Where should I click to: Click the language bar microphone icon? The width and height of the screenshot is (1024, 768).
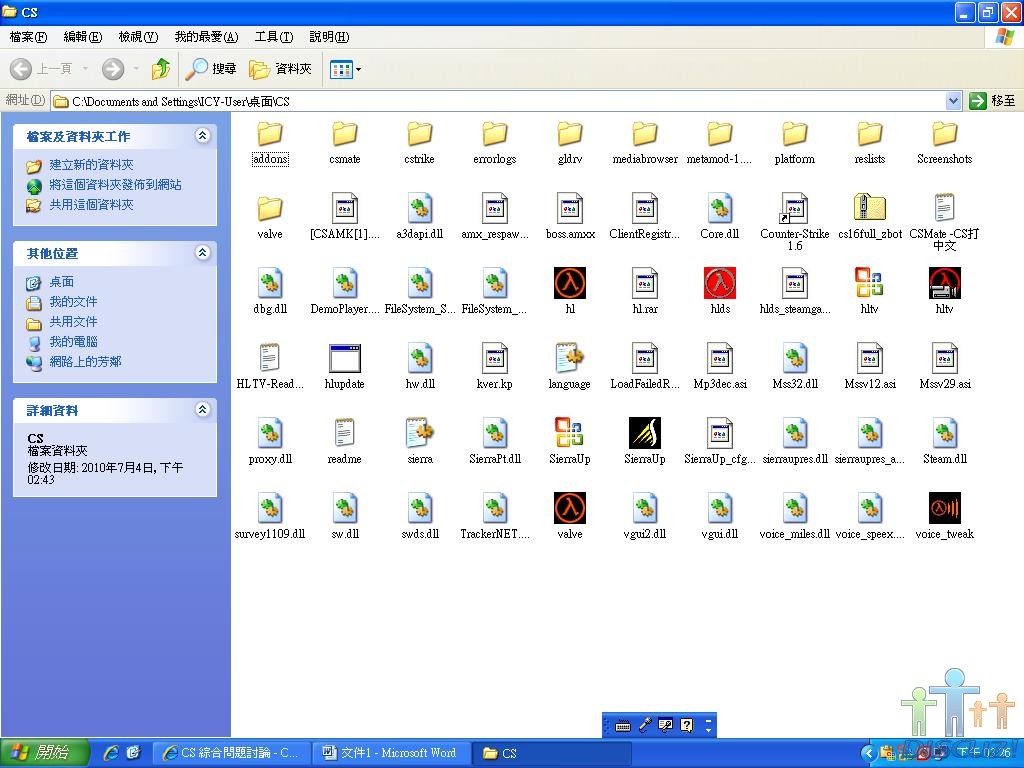tap(645, 725)
